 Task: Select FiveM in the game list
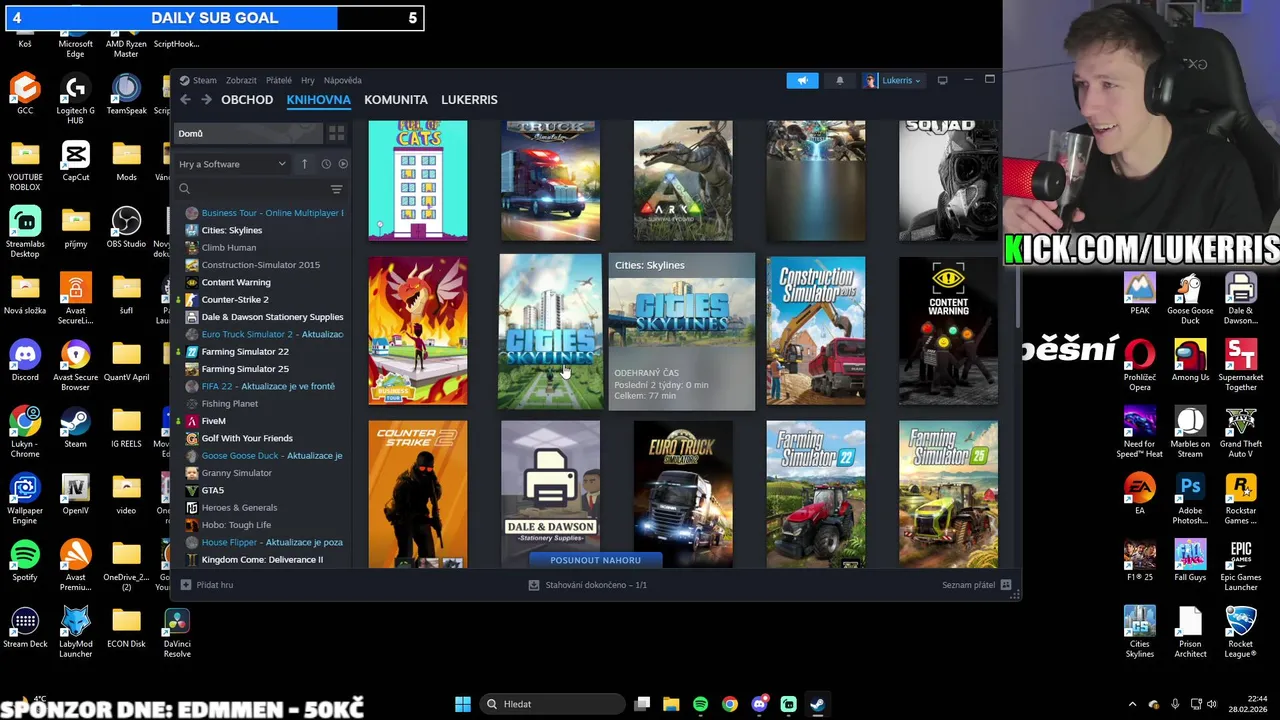tap(264, 421)
